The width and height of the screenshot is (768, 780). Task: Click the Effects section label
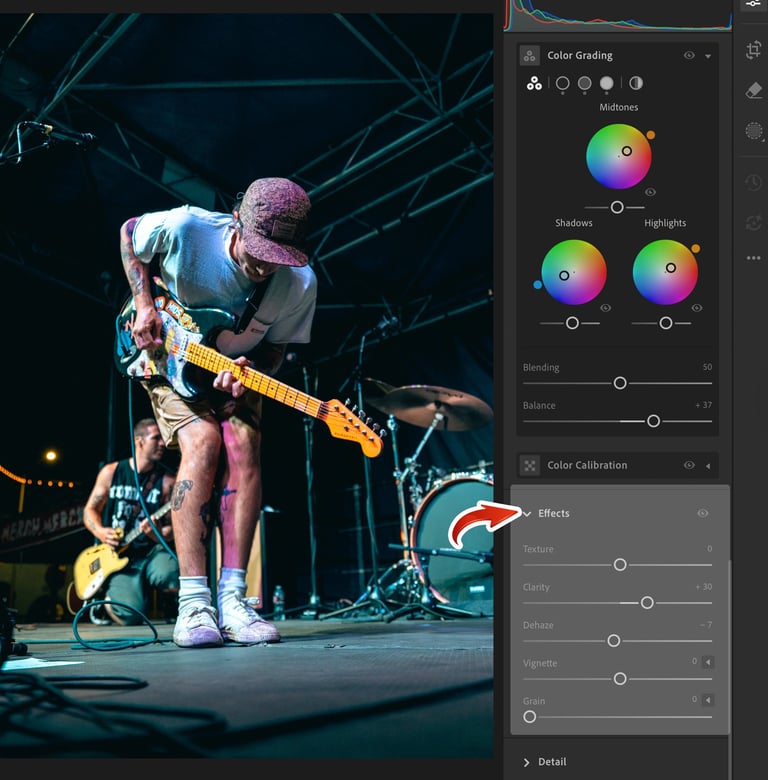click(554, 513)
